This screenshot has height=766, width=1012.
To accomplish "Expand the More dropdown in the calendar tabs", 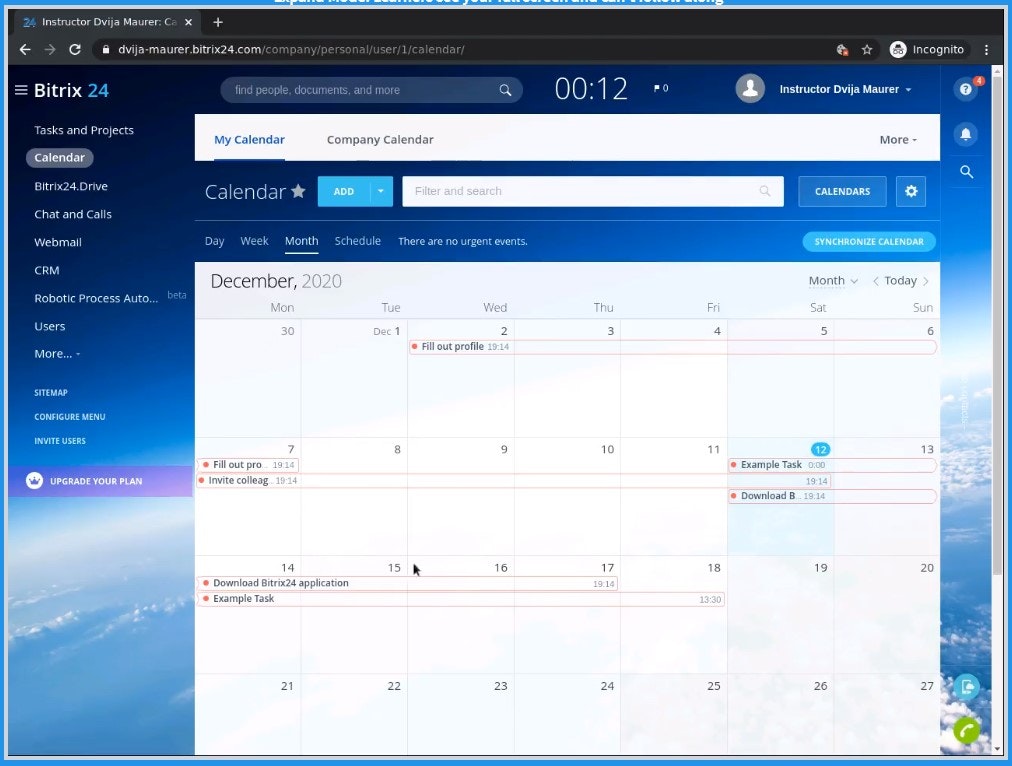I will pyautogui.click(x=898, y=140).
